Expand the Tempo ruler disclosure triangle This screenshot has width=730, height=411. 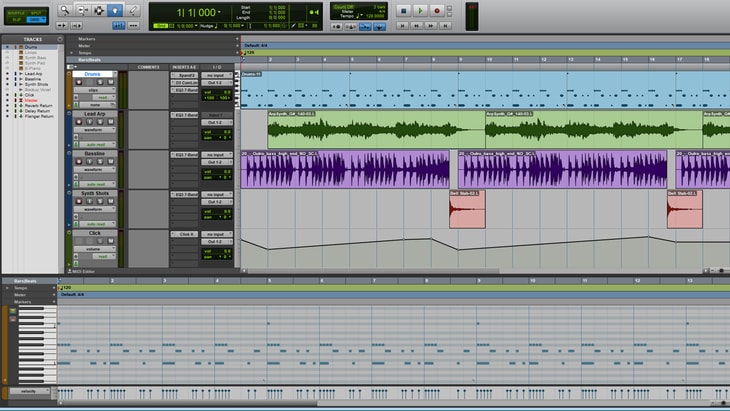click(71, 53)
